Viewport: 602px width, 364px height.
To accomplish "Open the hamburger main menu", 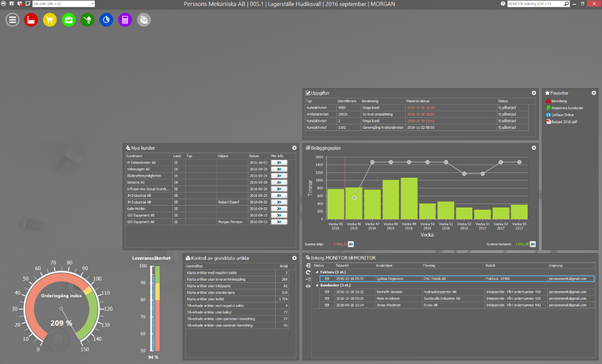I will click(12, 20).
